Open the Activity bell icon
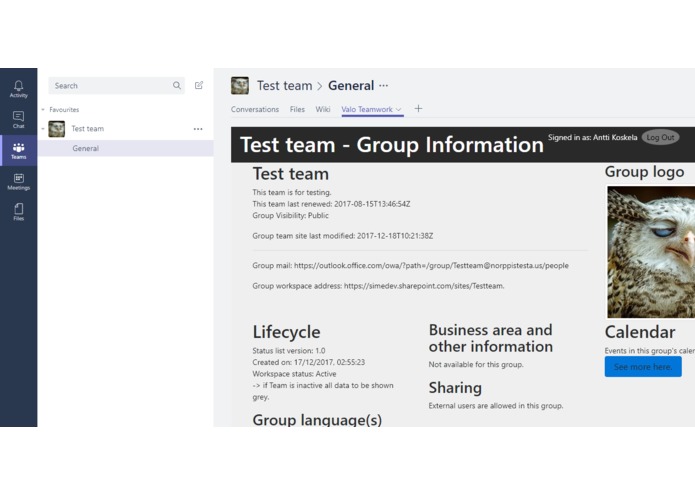Image resolution: width=695 pixels, height=494 pixels. 19,89
